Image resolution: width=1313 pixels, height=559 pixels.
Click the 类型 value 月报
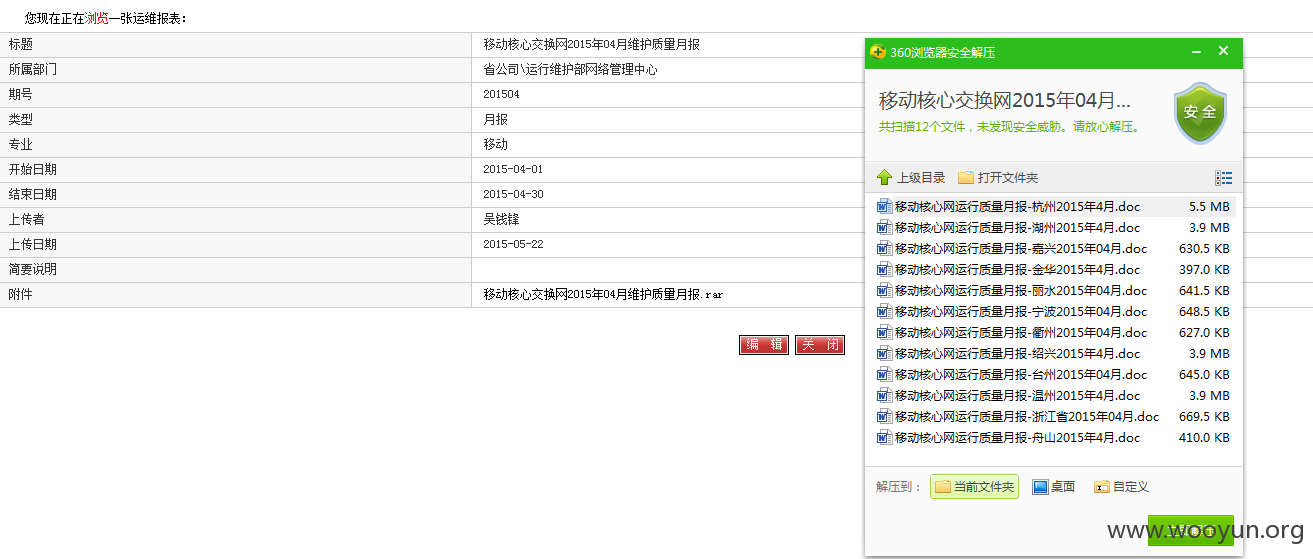pyautogui.click(x=495, y=120)
